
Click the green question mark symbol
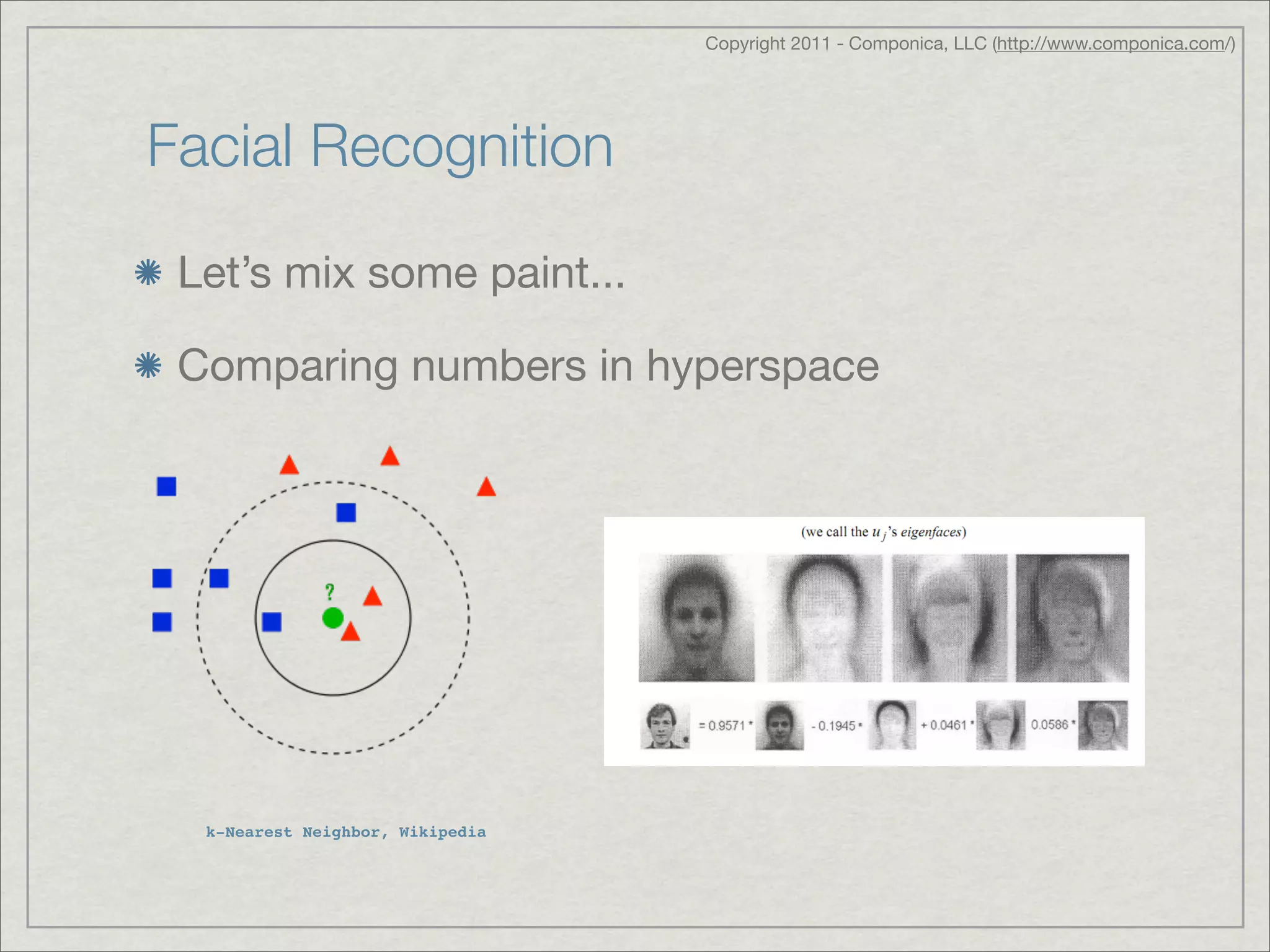(x=330, y=592)
